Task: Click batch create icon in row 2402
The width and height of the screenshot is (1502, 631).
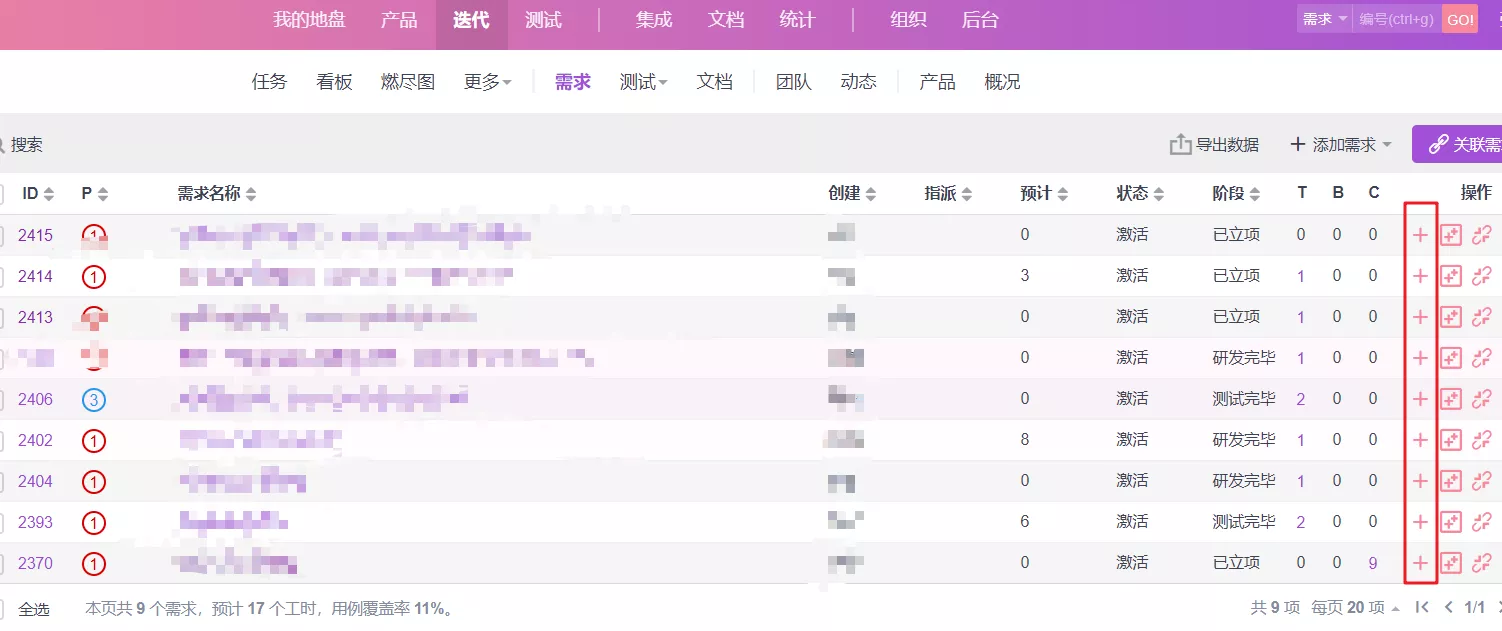Action: (x=1451, y=440)
